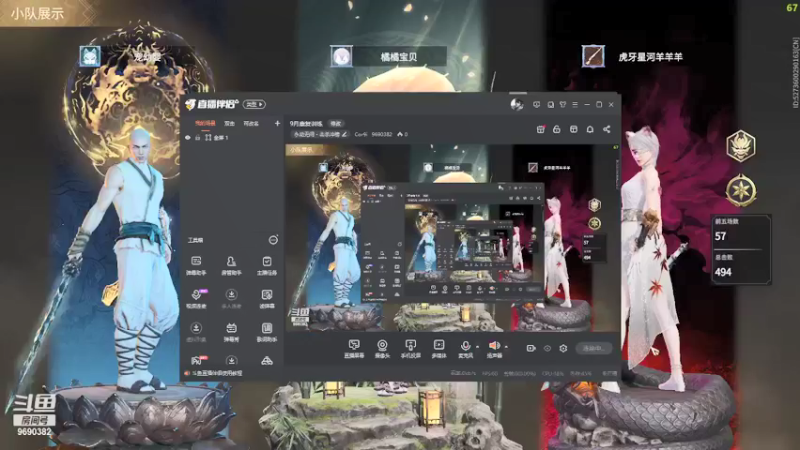
Task: Click the download icon in the toolbox's bottom row
Action: 231,361
